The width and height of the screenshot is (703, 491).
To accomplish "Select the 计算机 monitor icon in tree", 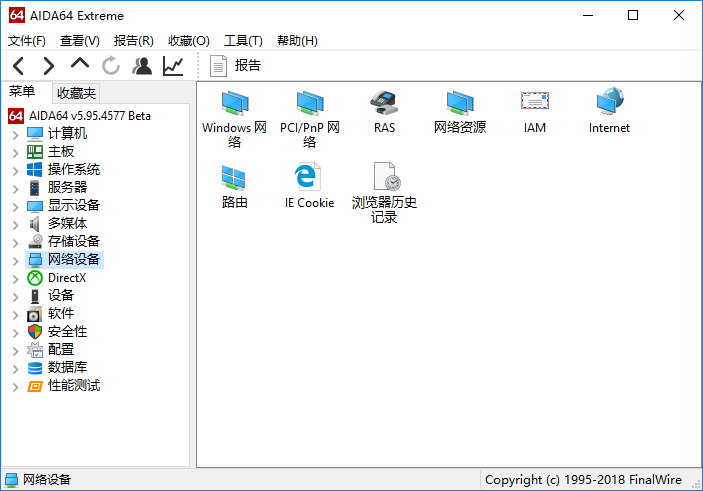I will click(x=35, y=134).
